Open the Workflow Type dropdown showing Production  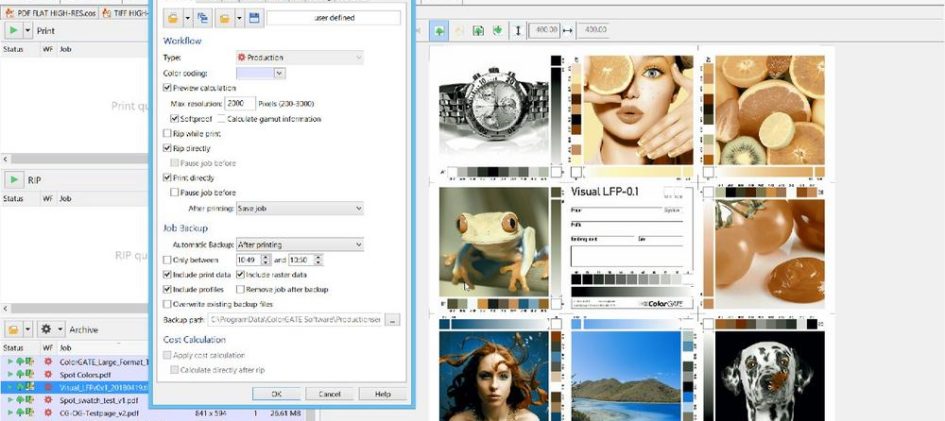click(300, 57)
